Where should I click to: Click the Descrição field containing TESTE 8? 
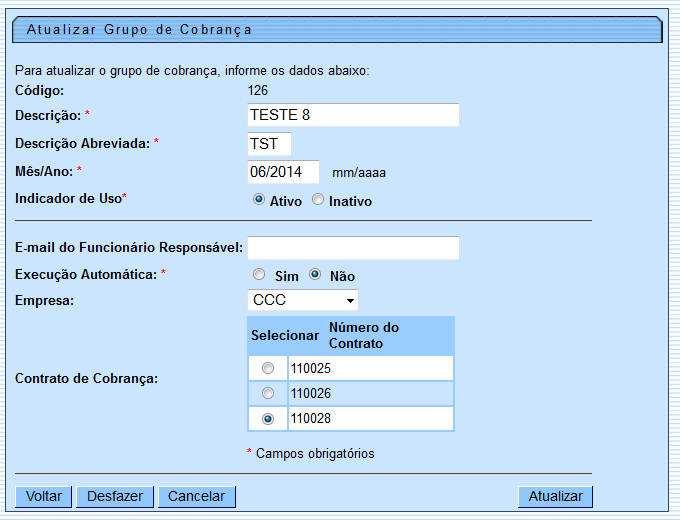point(352,115)
